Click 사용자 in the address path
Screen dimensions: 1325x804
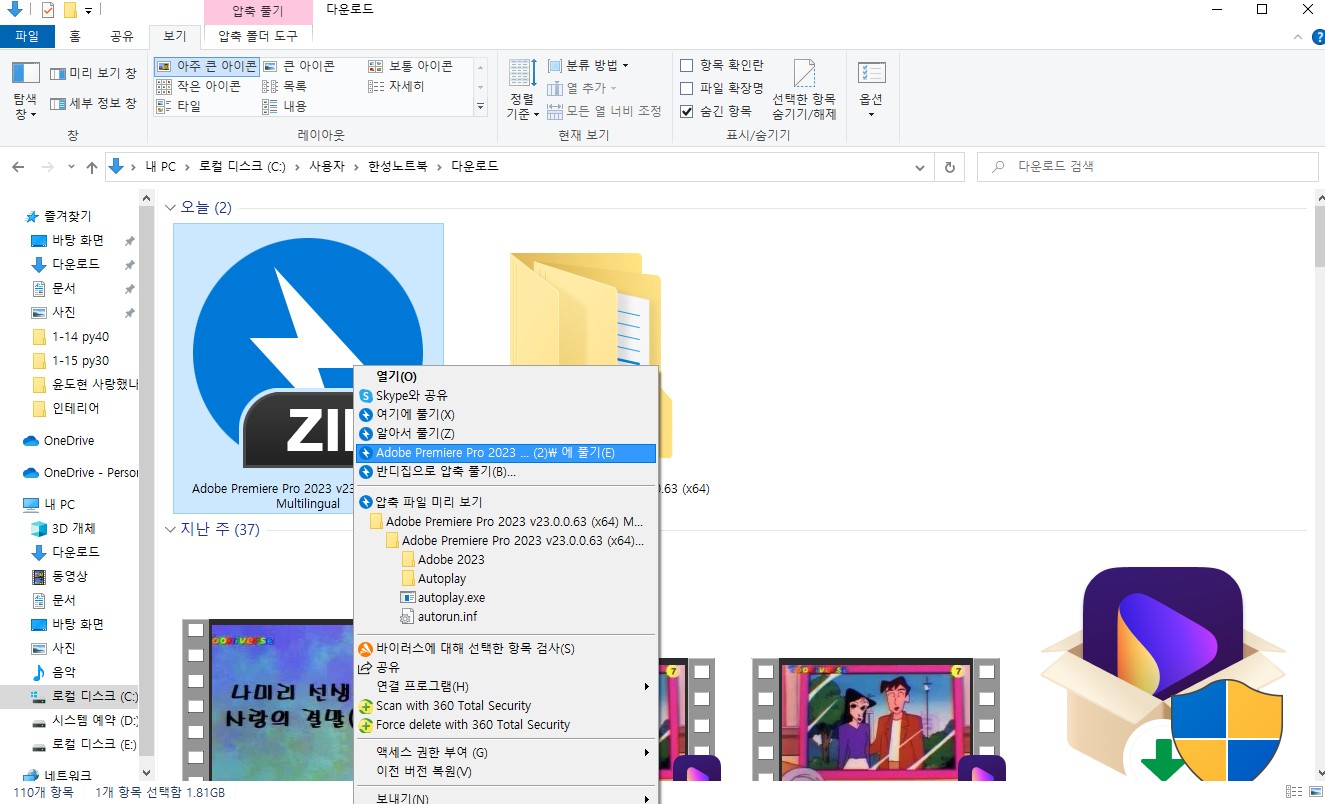(x=326, y=167)
